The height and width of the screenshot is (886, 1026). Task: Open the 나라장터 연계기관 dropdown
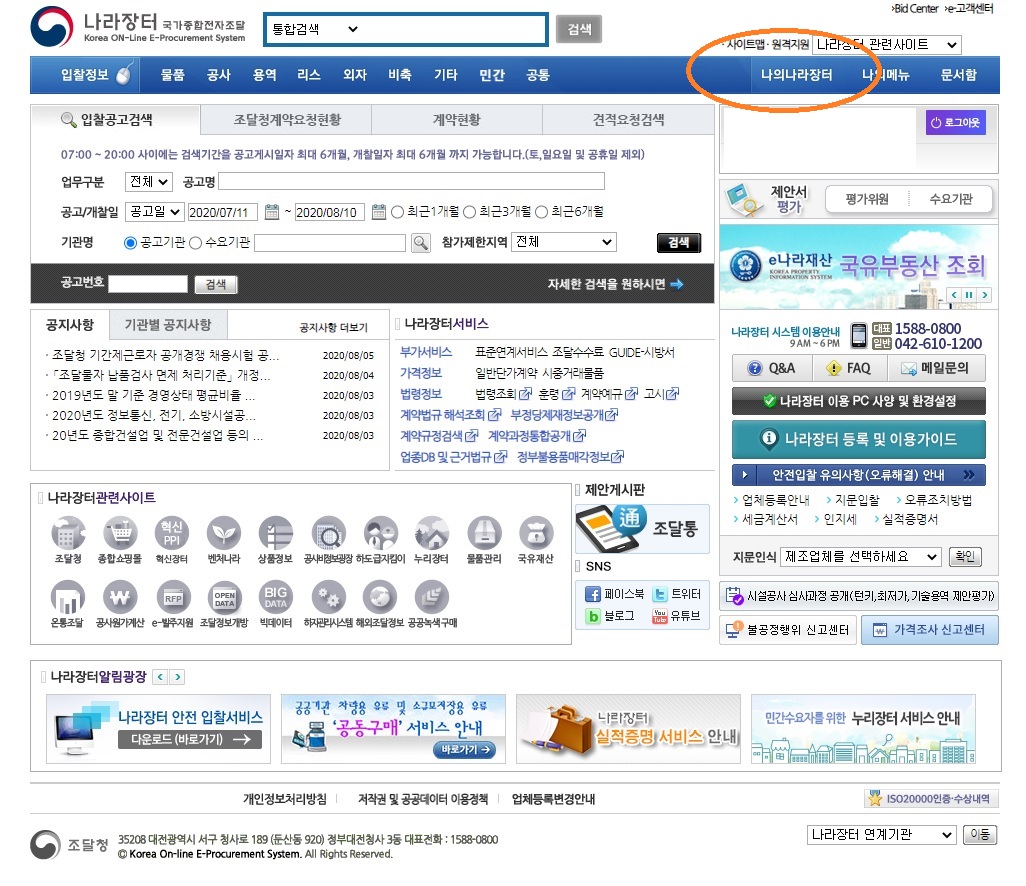[881, 835]
